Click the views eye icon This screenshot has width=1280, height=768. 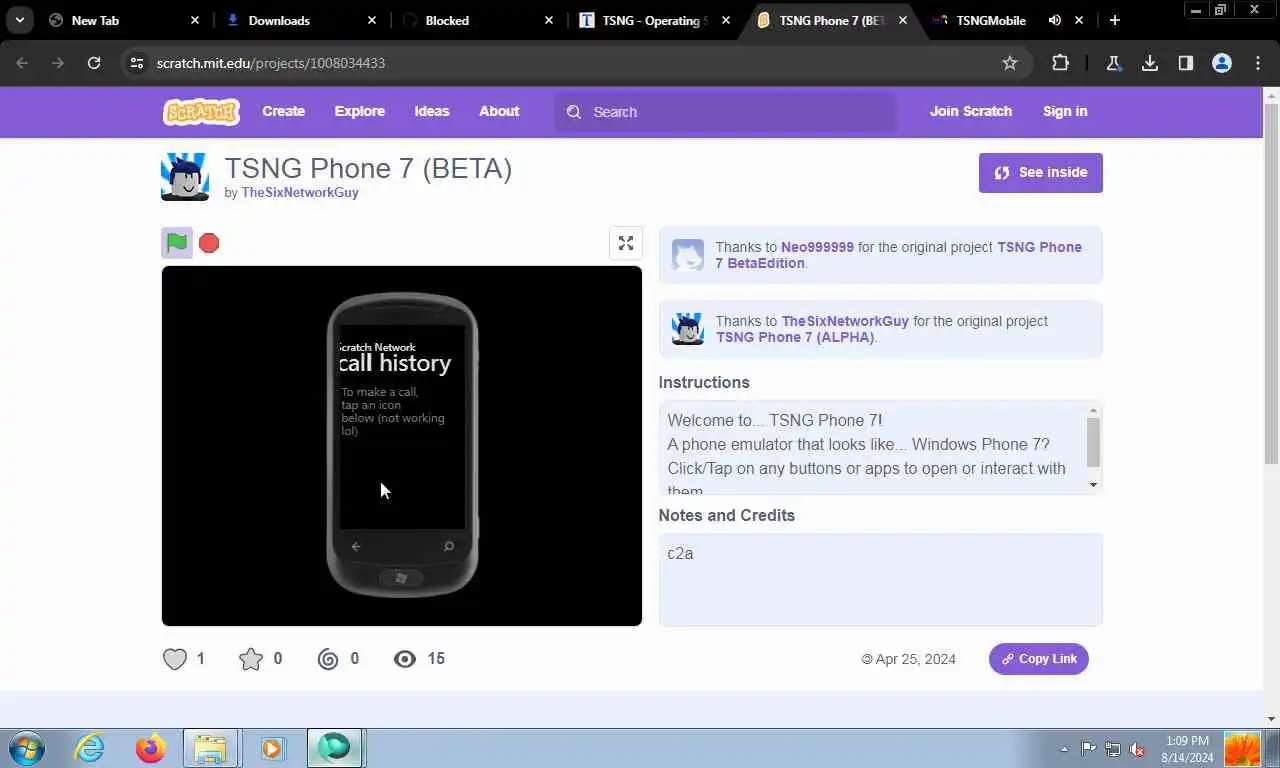pos(405,659)
